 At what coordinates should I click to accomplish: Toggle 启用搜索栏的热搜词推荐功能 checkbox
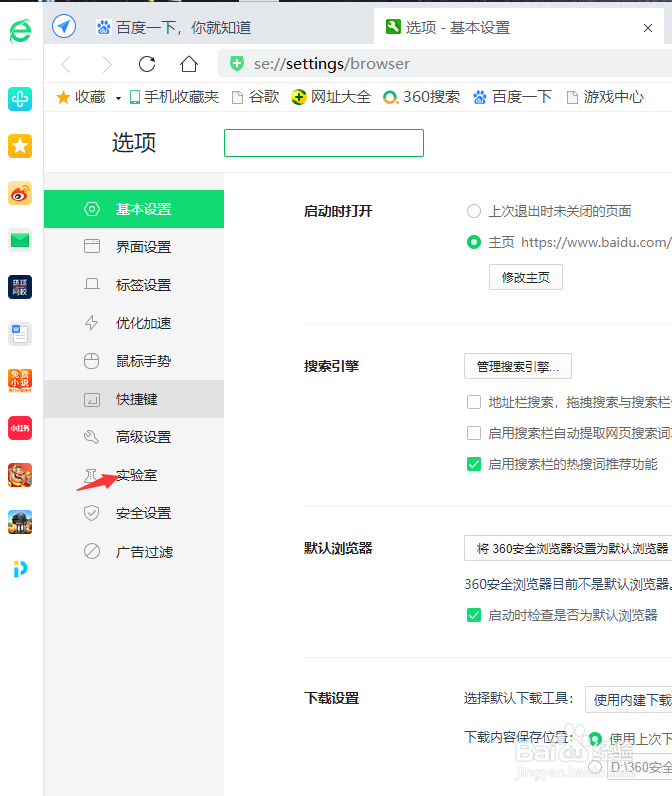pos(474,464)
